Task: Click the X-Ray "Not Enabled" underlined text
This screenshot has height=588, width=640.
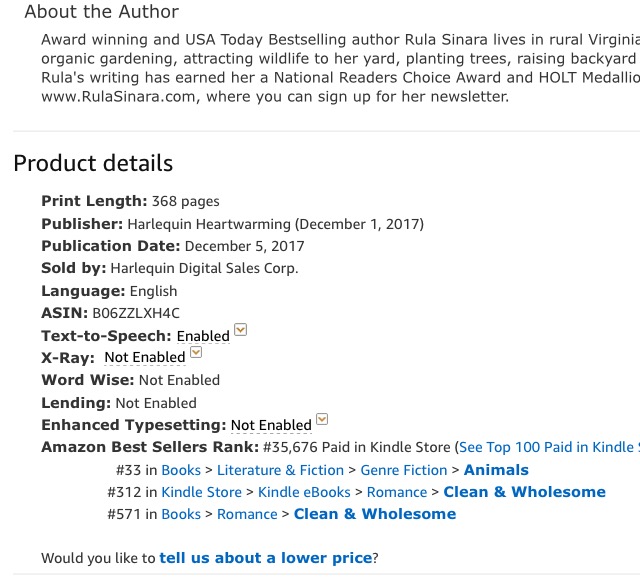Action: click(x=145, y=358)
